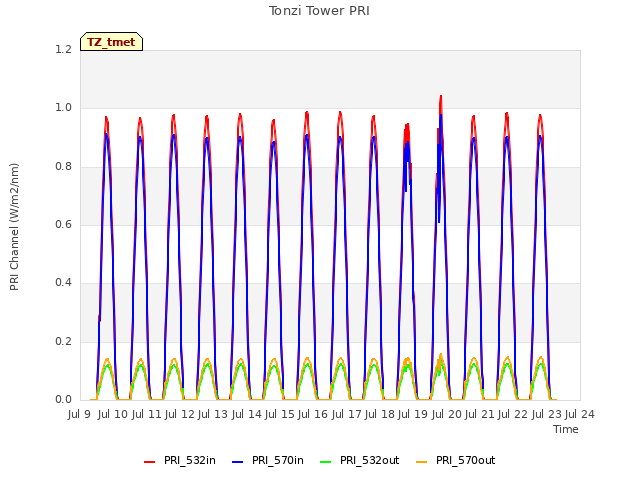Click the tallest red peak near Jul 20
640x480 pixels.
coord(441,97)
